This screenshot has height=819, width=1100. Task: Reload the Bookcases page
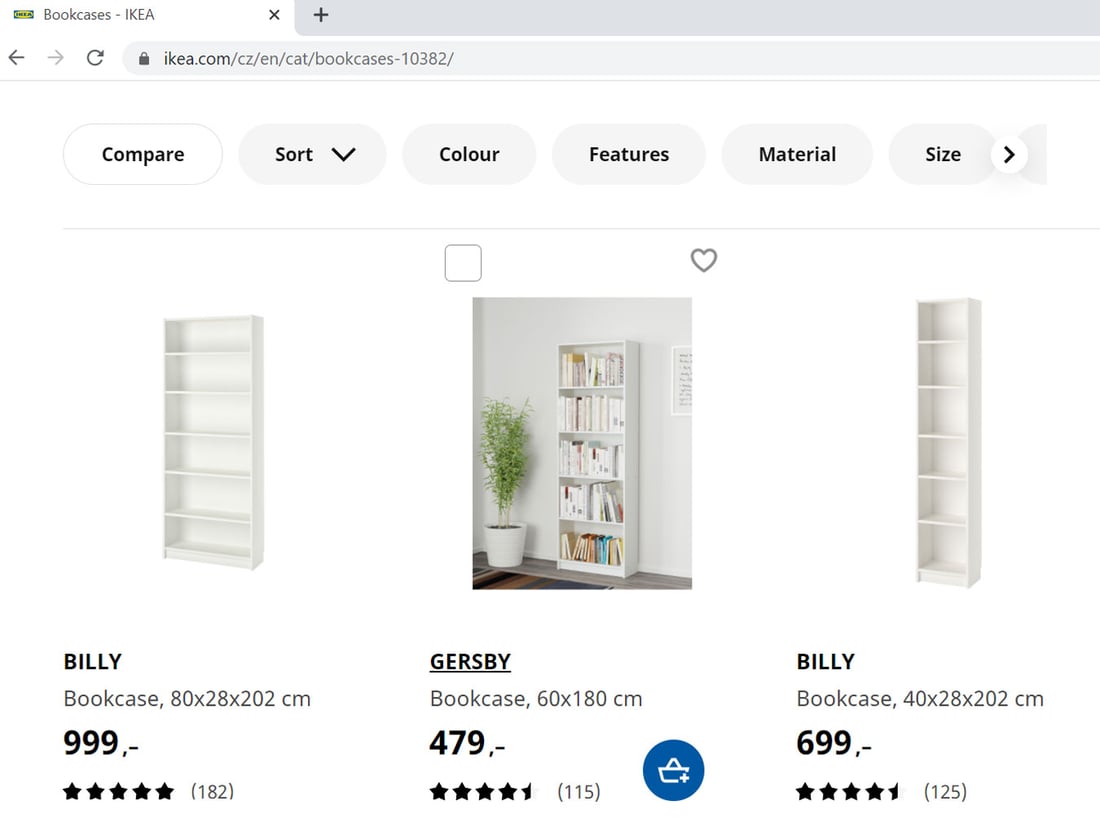(95, 57)
